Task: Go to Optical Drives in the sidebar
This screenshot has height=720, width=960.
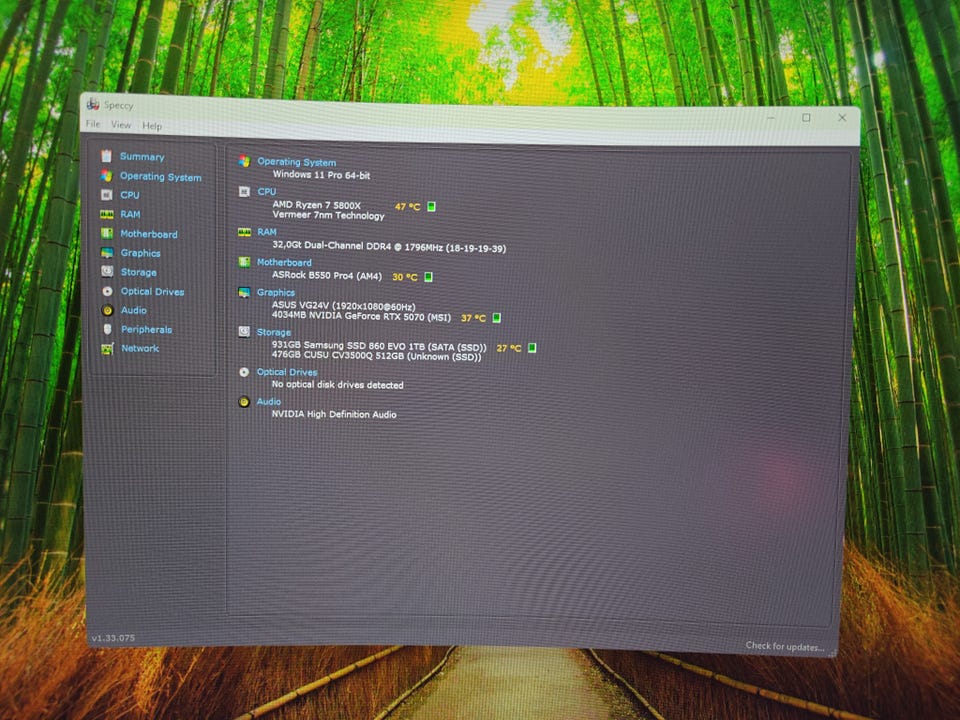Action: point(152,291)
